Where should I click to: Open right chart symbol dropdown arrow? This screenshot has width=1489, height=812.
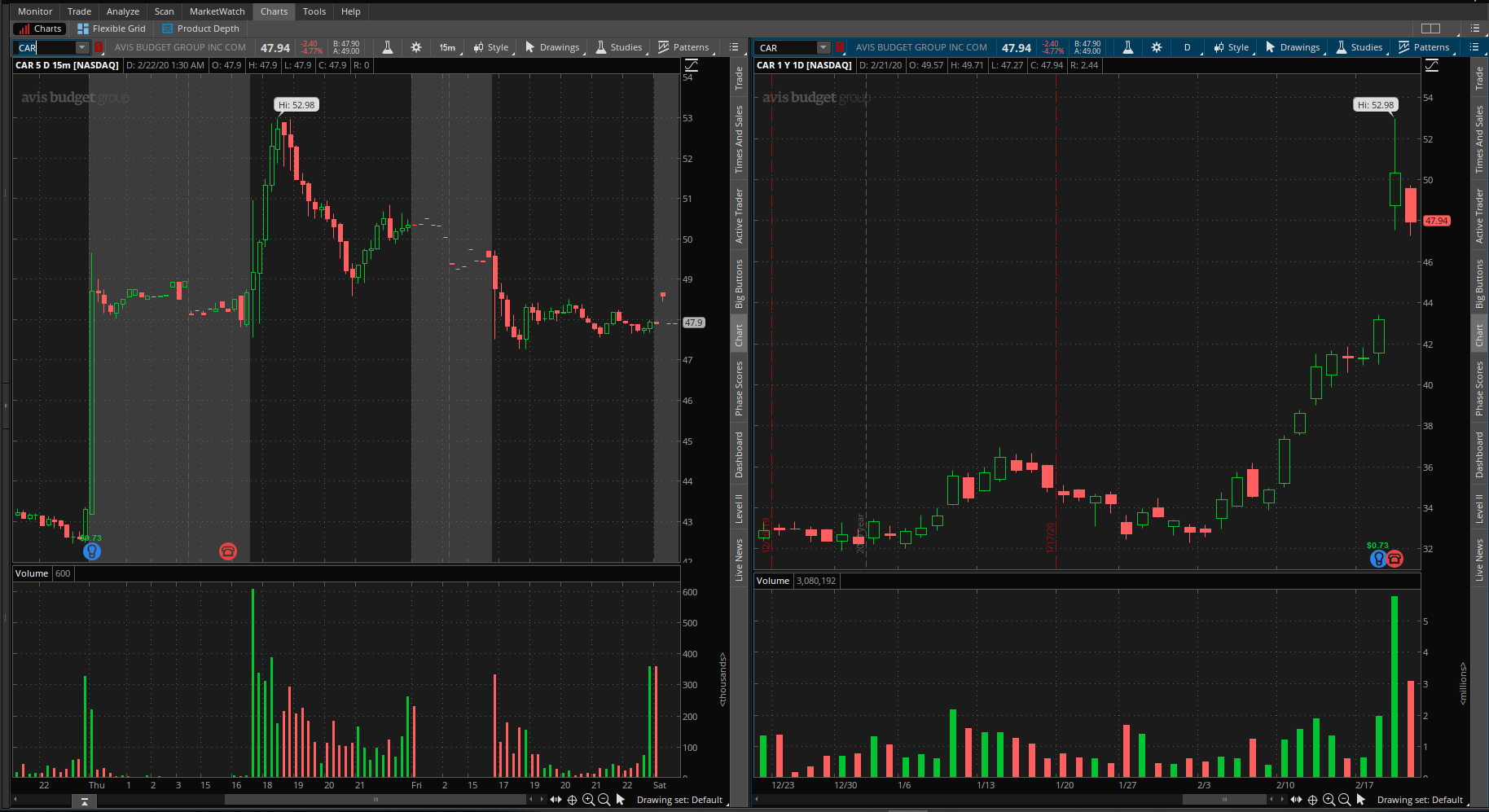(x=824, y=47)
